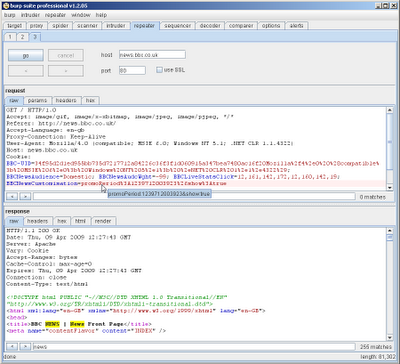This screenshot has width=400, height=364.
Task: Select repeater sub-tab 2
Action: [x=22, y=37]
